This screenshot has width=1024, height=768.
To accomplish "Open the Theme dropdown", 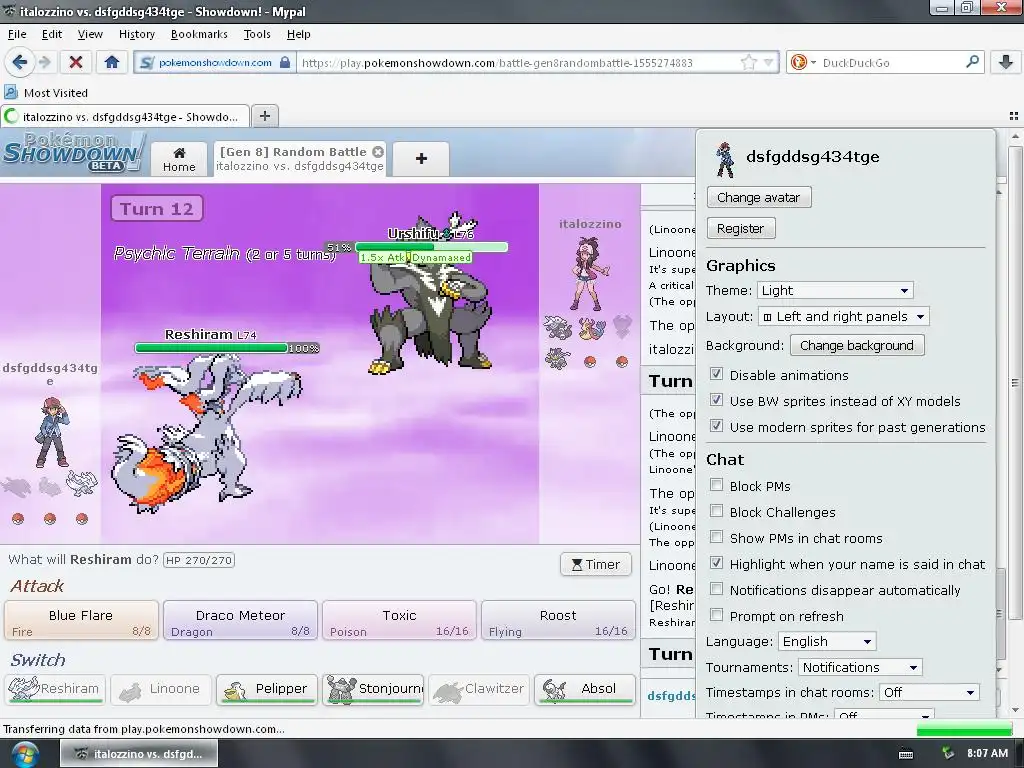I will [x=835, y=291].
